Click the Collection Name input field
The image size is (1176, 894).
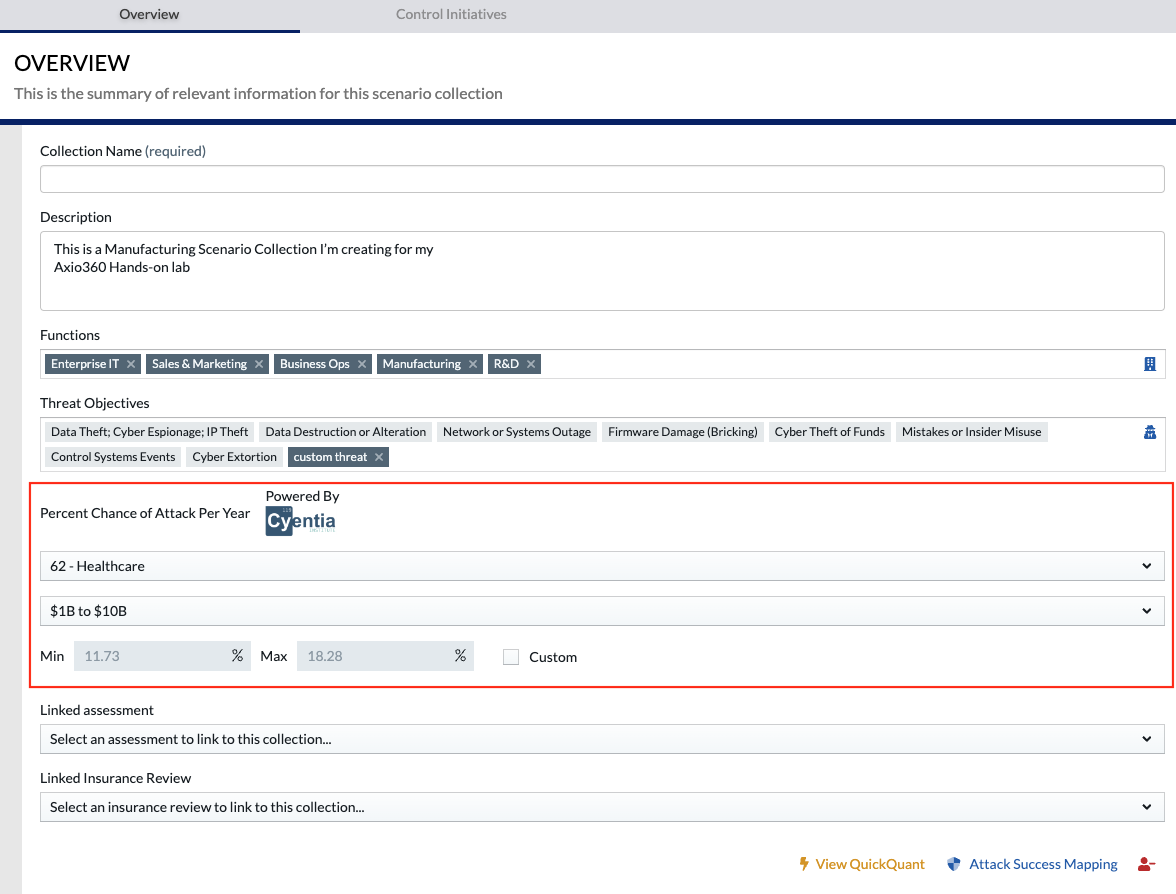[602, 179]
